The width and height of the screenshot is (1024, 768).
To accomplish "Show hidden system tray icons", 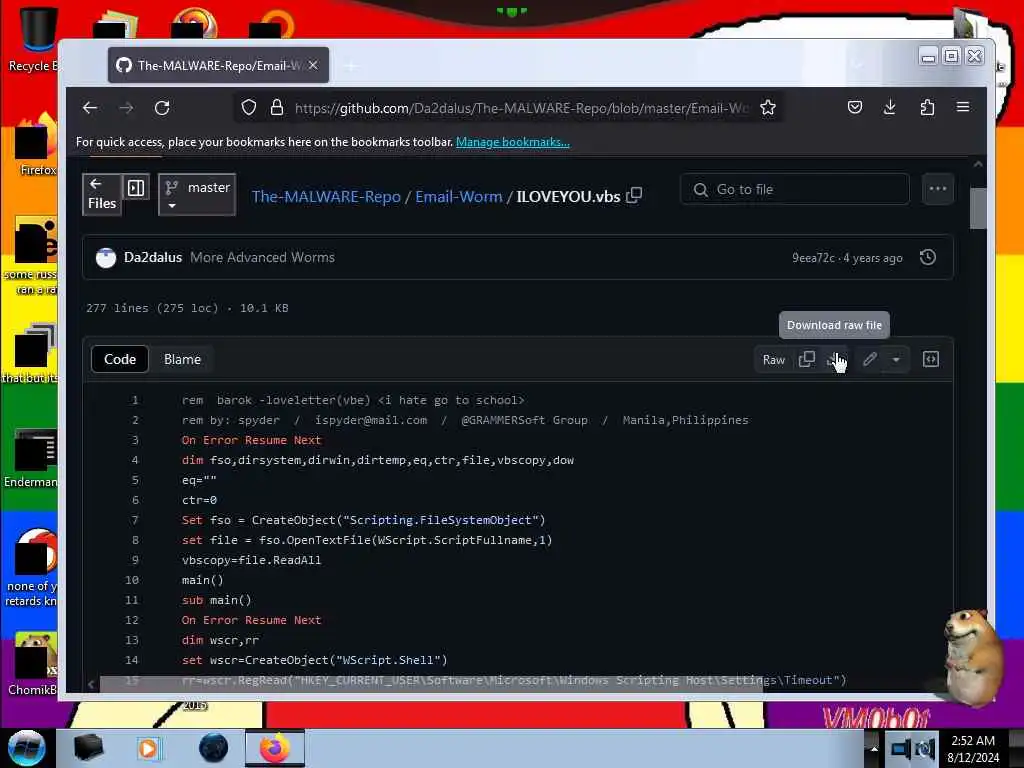I will pos(874,748).
